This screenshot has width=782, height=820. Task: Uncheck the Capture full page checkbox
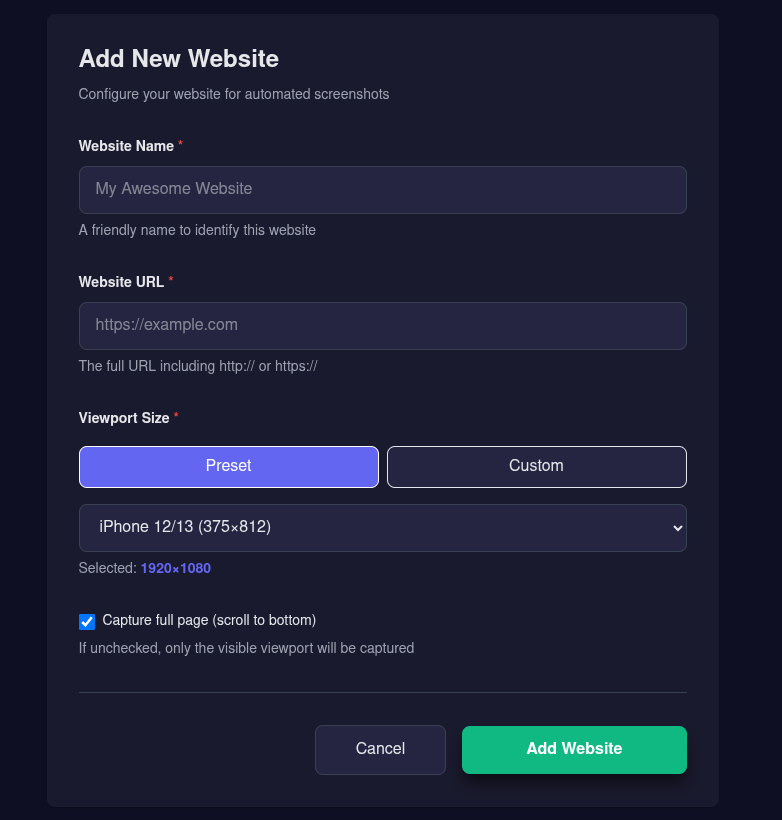(x=87, y=622)
